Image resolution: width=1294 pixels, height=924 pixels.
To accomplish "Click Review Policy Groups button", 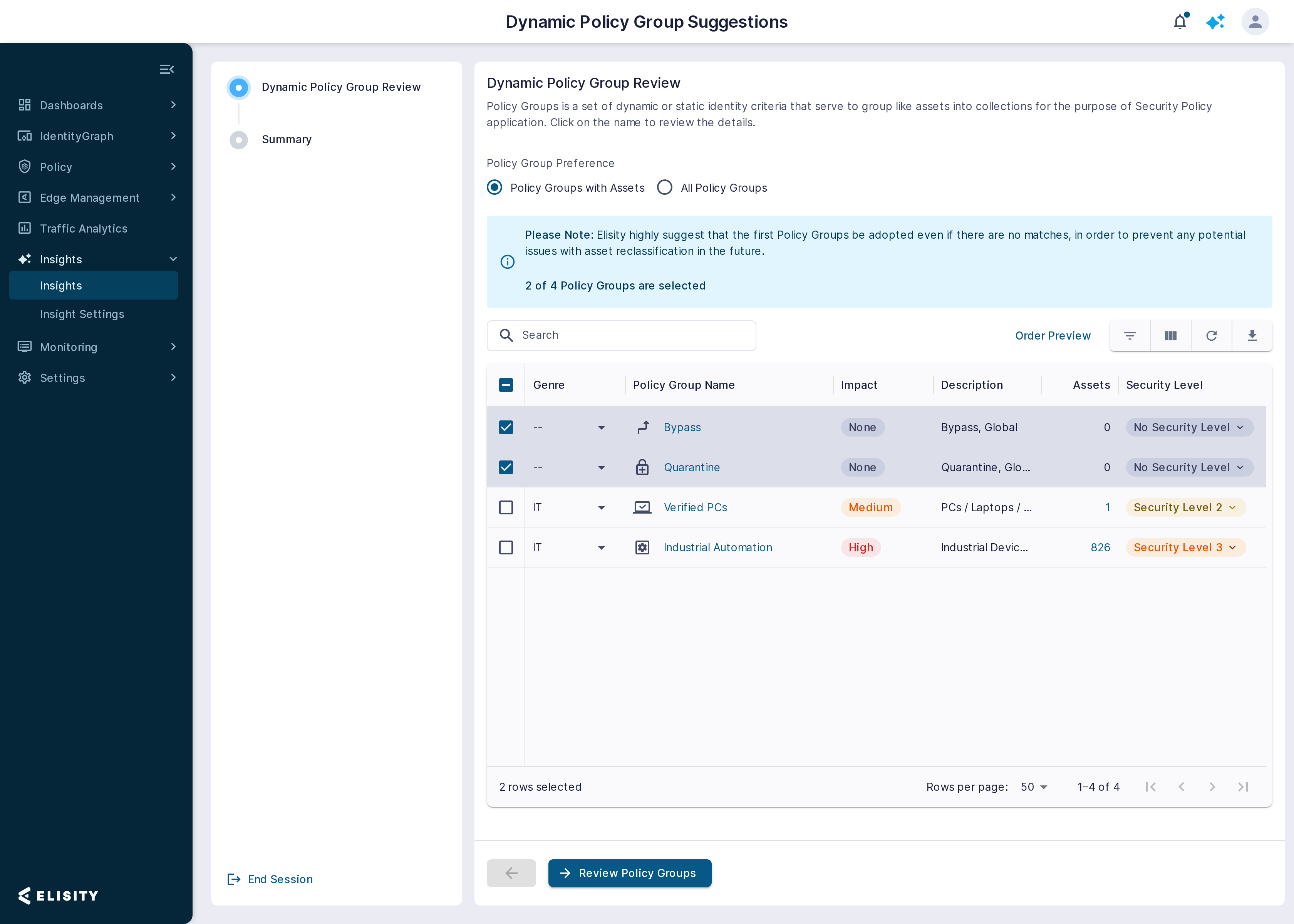I will [629, 873].
